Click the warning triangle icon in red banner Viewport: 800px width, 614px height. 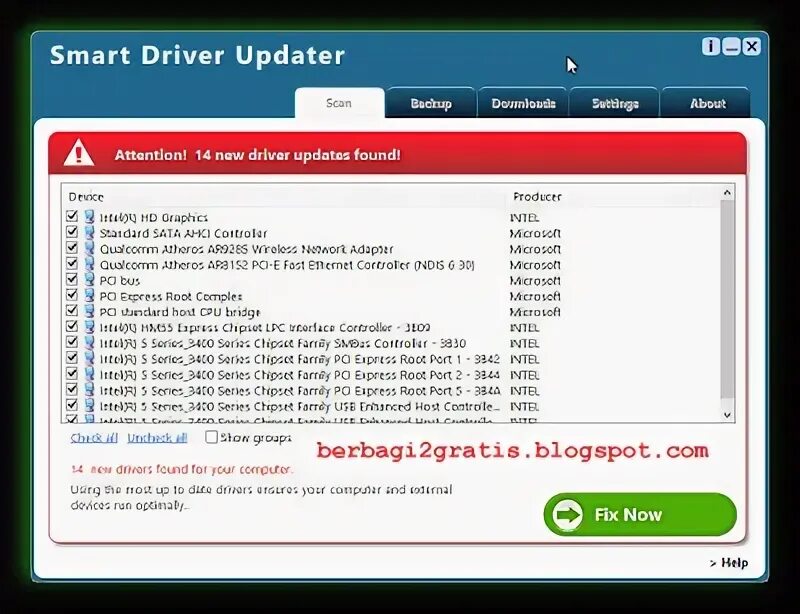(x=79, y=153)
